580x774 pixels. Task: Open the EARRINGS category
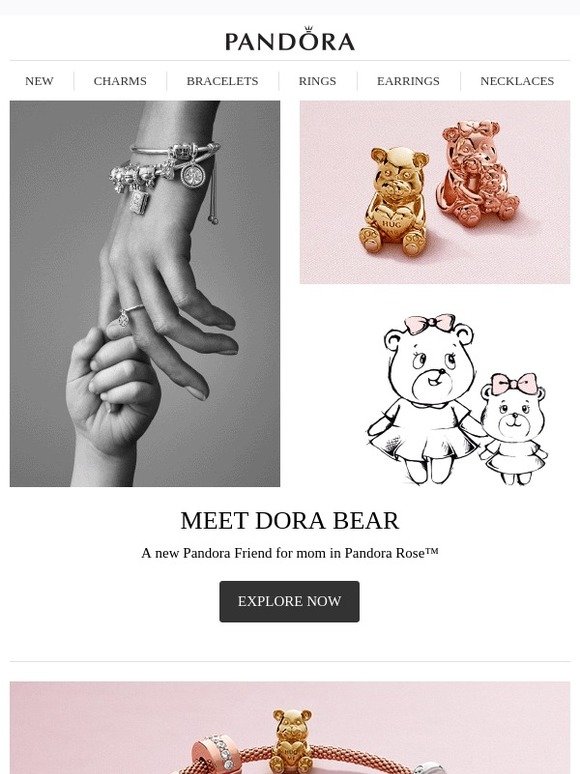point(408,81)
